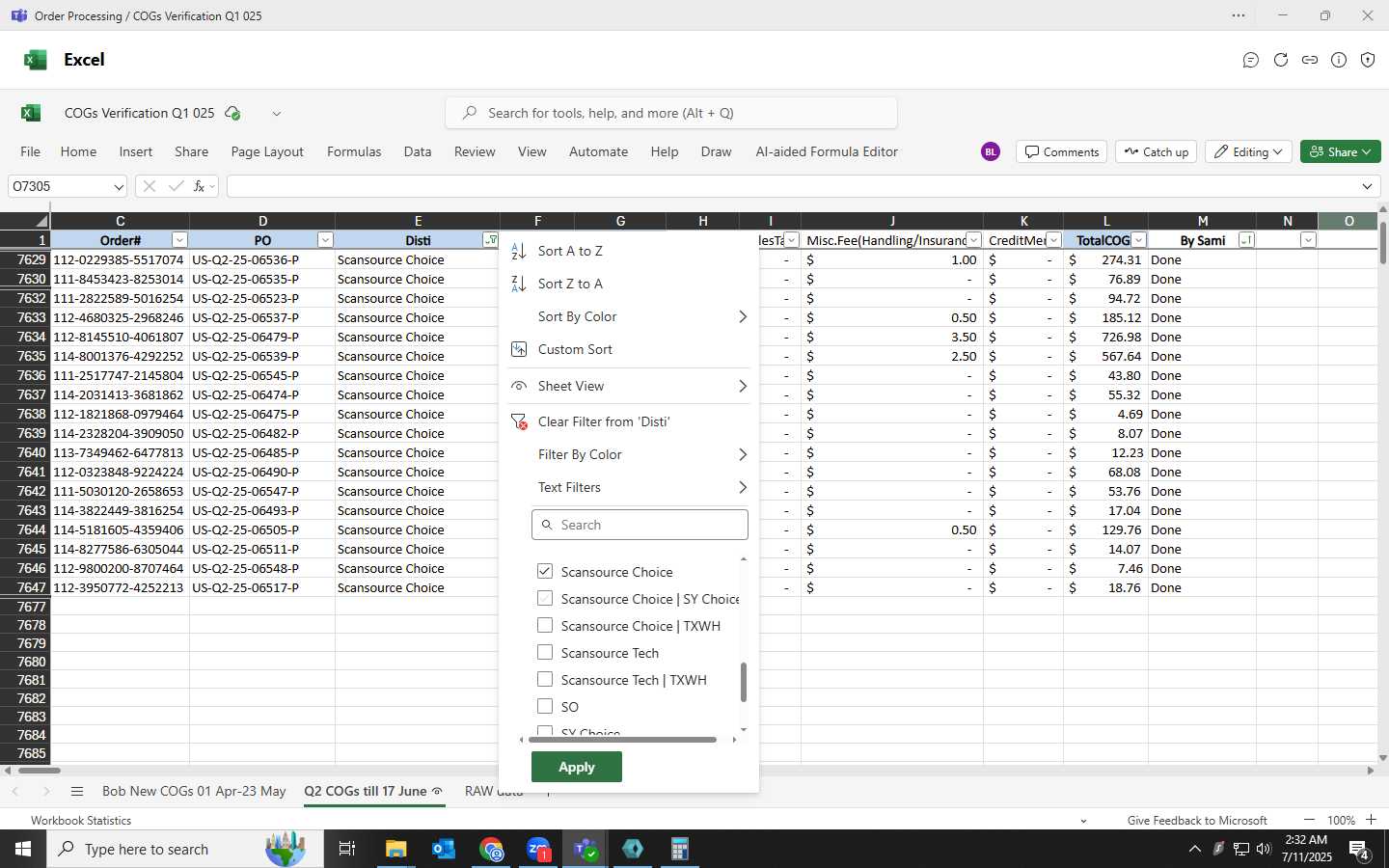Open the Formulas ribbon tab
Image resolution: width=1389 pixels, height=868 pixels.
click(354, 151)
